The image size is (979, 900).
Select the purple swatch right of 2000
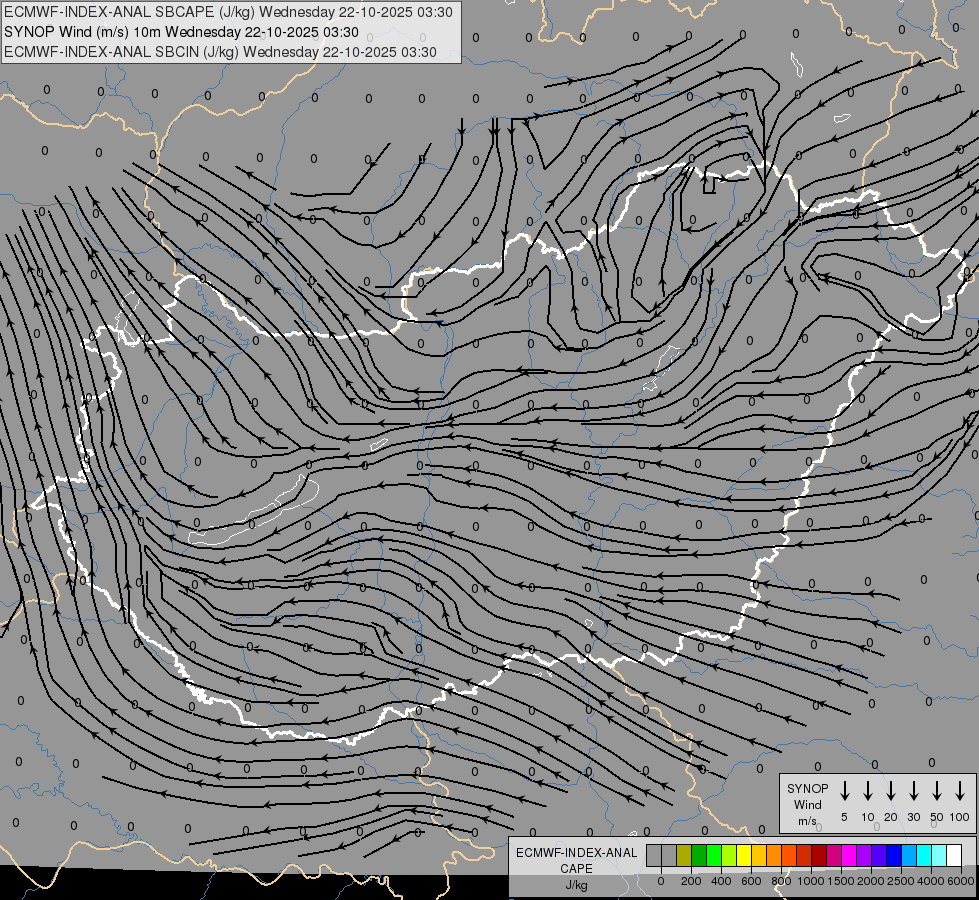878,855
